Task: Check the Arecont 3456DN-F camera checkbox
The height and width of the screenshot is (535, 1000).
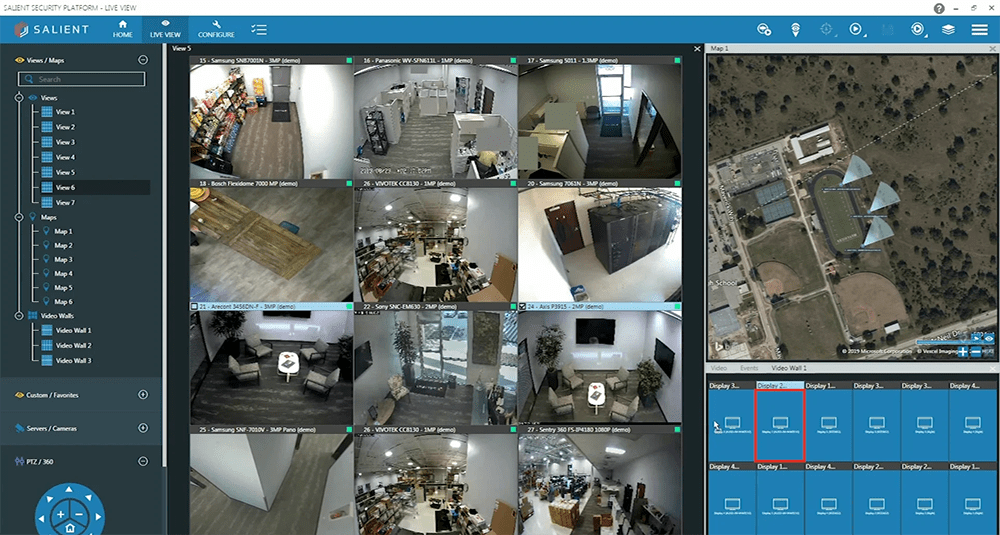Action: 195,307
